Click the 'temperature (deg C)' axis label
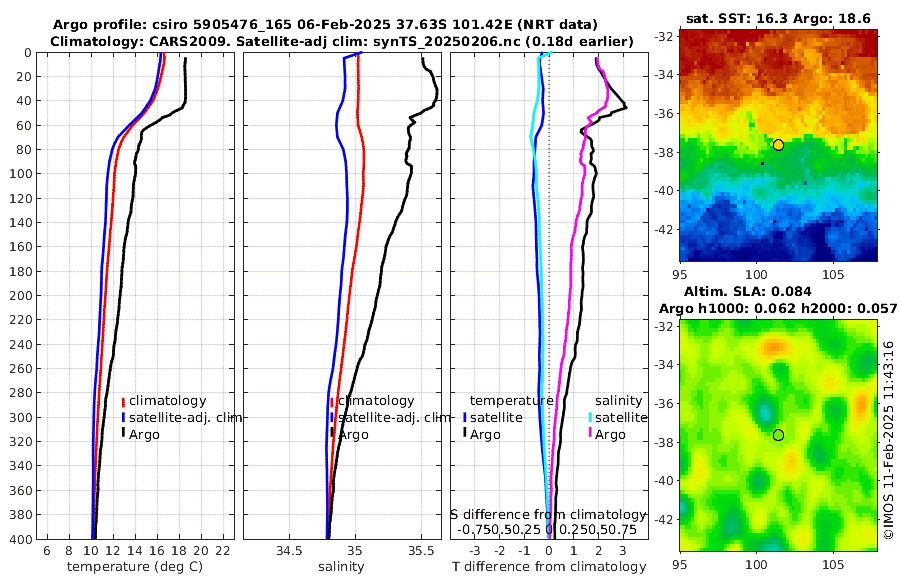Image resolution: width=900 pixels, height=580 pixels. [135, 567]
